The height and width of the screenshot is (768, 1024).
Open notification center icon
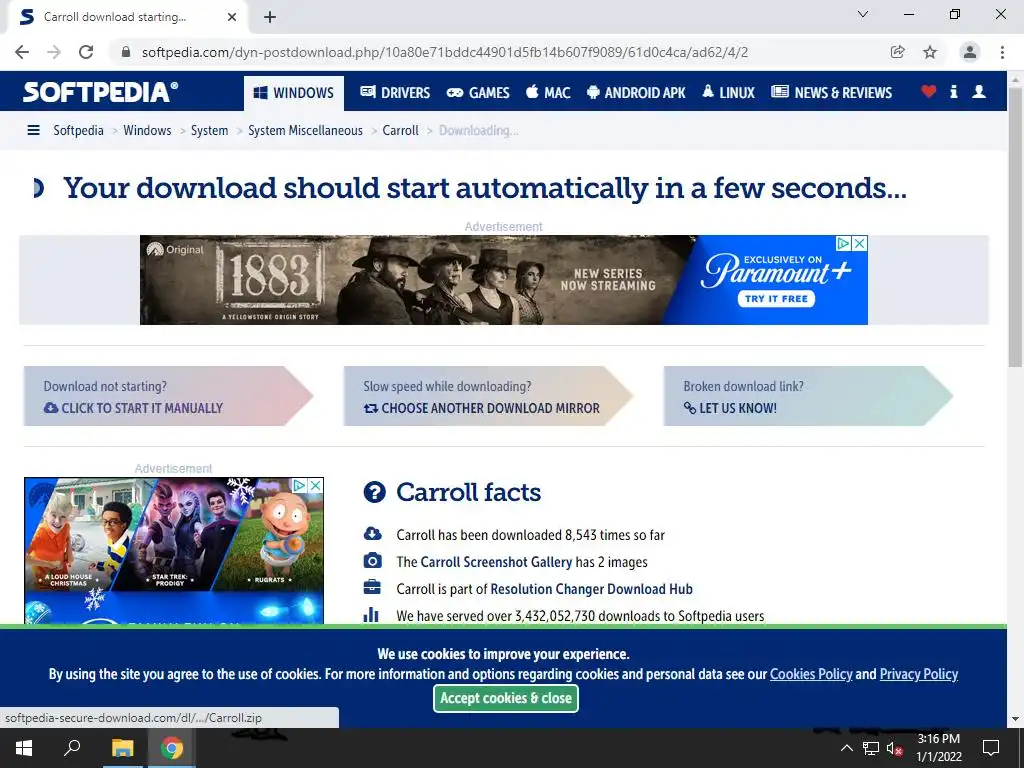(991, 748)
